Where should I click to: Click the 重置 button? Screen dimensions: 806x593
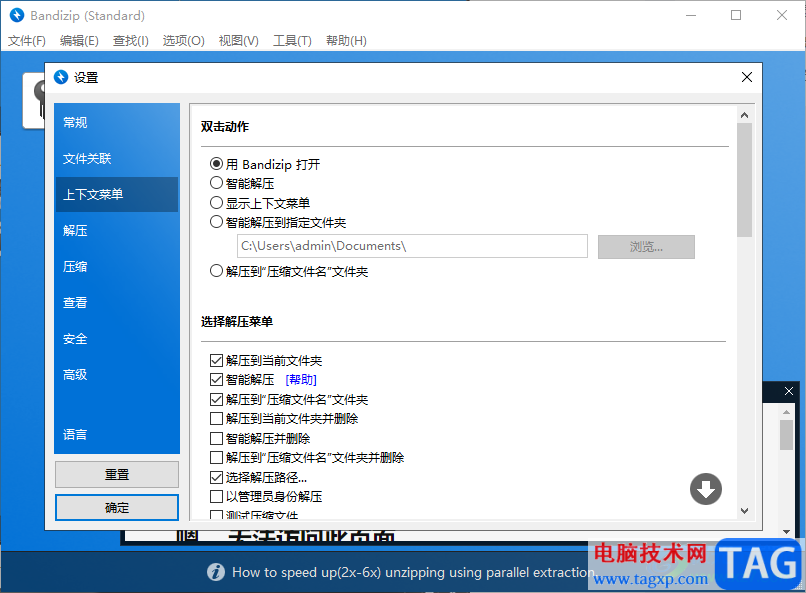pos(117,474)
